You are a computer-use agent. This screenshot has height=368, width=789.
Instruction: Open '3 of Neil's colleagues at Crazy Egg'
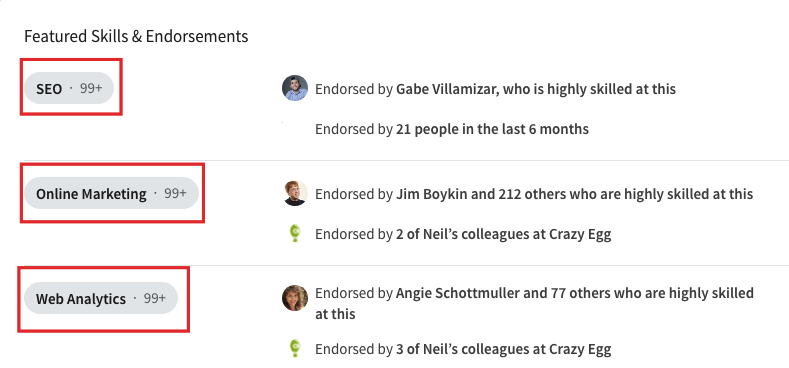(x=504, y=349)
